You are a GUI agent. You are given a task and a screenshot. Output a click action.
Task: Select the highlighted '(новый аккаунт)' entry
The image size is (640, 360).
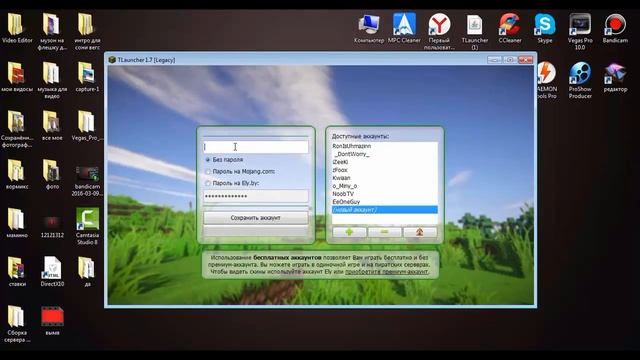click(x=384, y=210)
